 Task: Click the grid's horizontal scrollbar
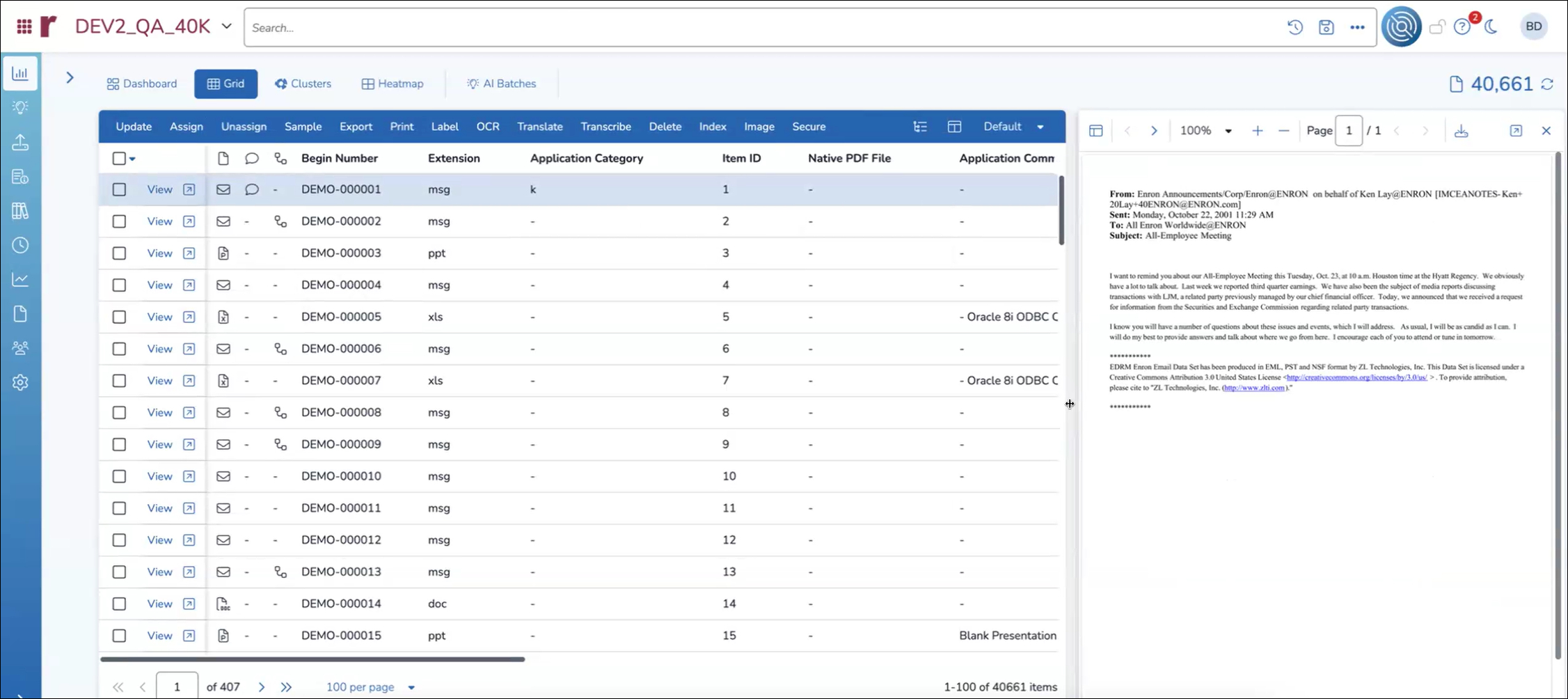coord(312,659)
